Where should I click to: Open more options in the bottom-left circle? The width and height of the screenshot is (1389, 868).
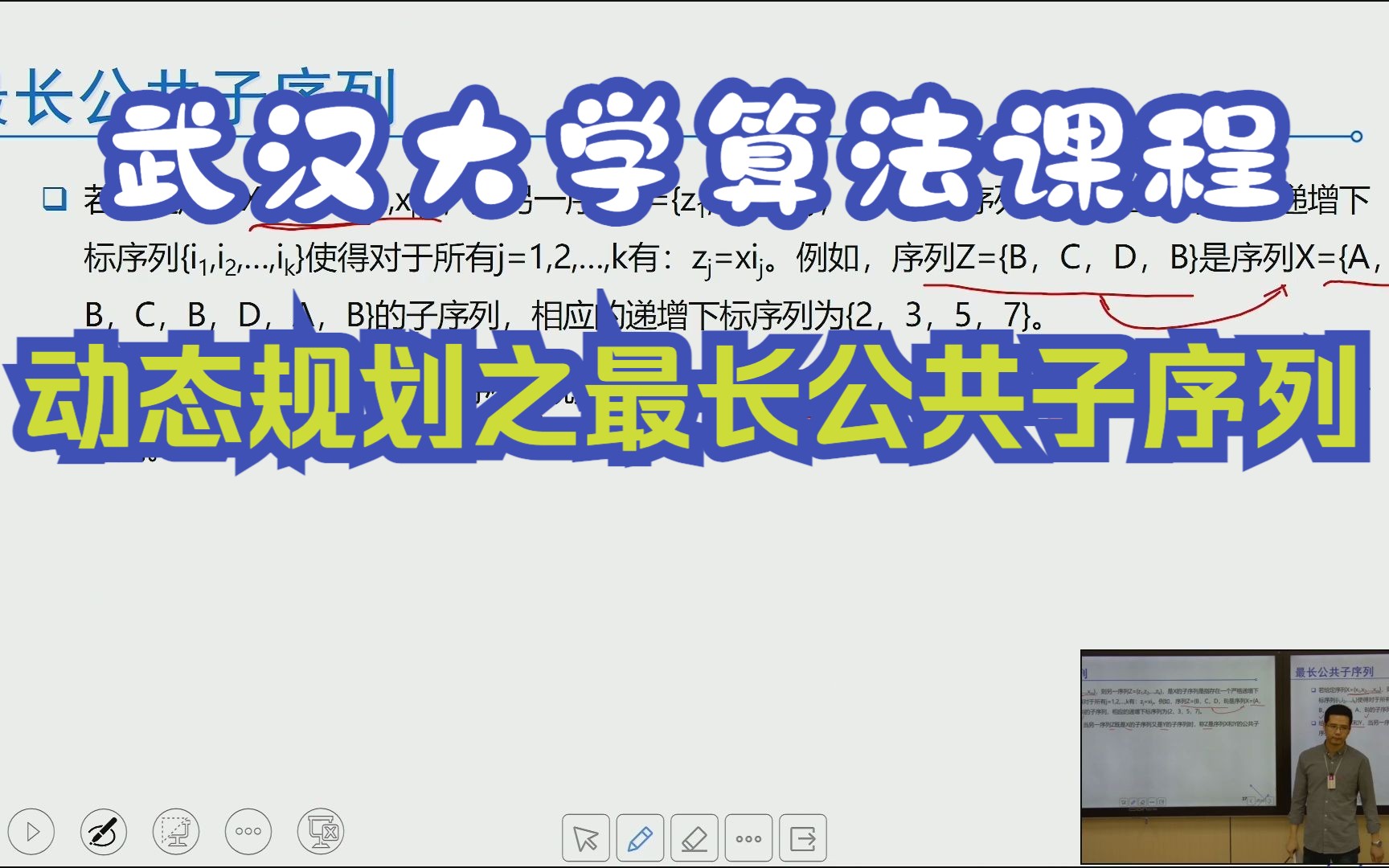248,832
